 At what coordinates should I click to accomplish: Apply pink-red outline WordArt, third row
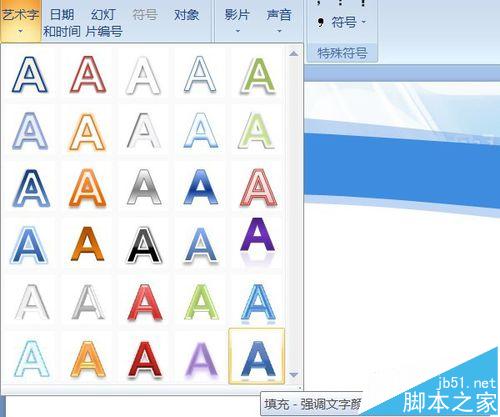point(258,188)
